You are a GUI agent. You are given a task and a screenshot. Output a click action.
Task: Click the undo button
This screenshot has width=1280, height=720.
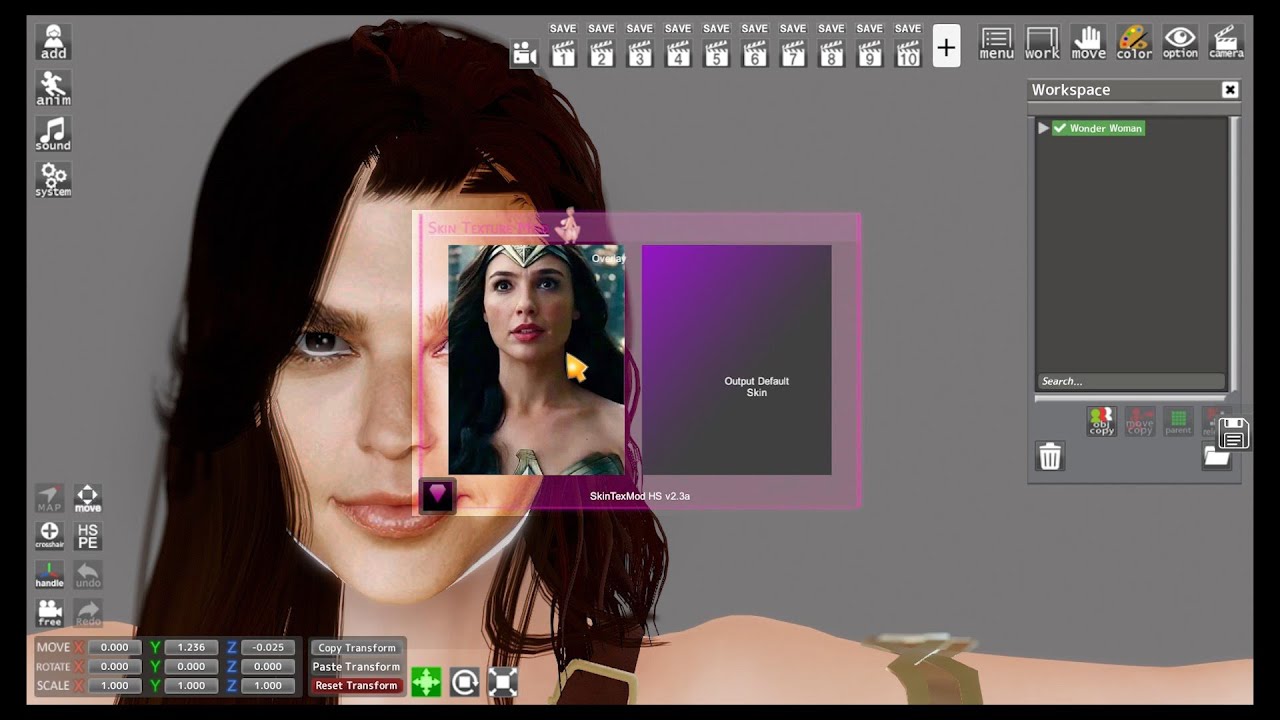pos(88,575)
